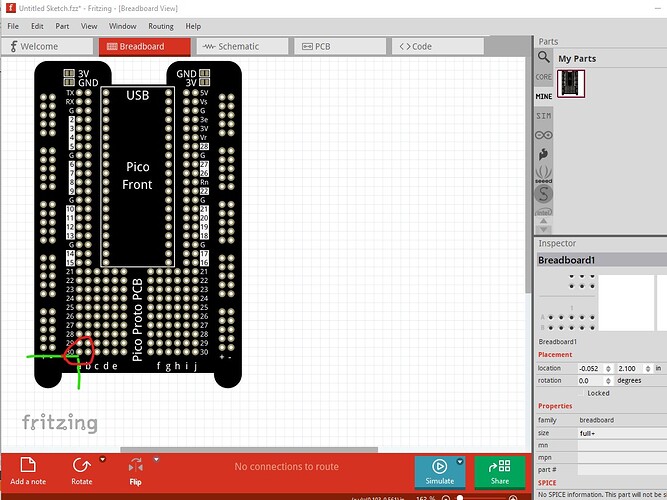This screenshot has width=667, height=500.
Task: Select the CORE parts bin
Action: click(x=543, y=77)
